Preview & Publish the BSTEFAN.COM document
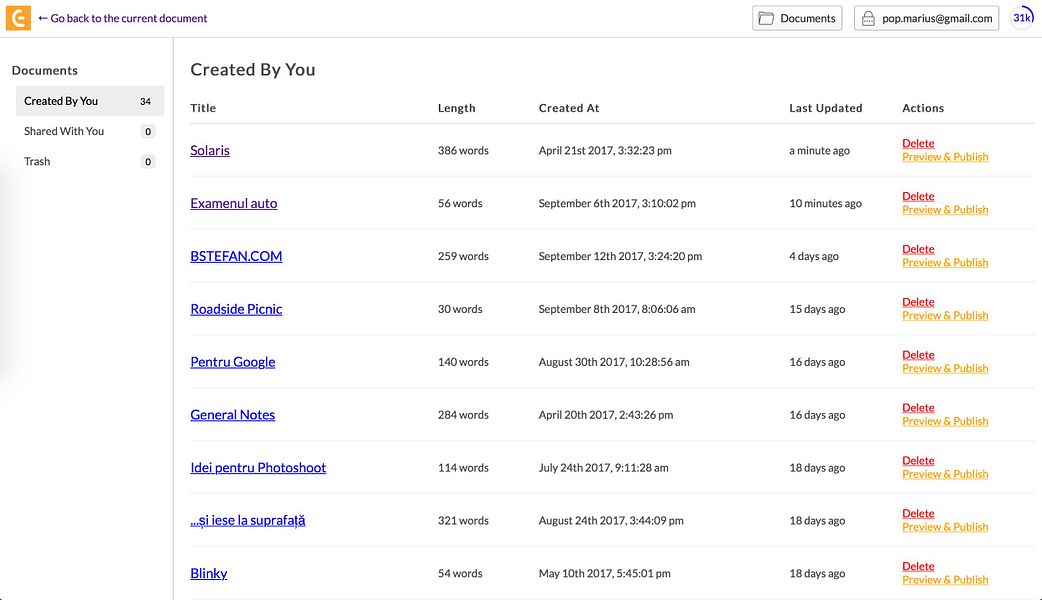Viewport: 1042px width, 600px height. pyautogui.click(x=945, y=263)
